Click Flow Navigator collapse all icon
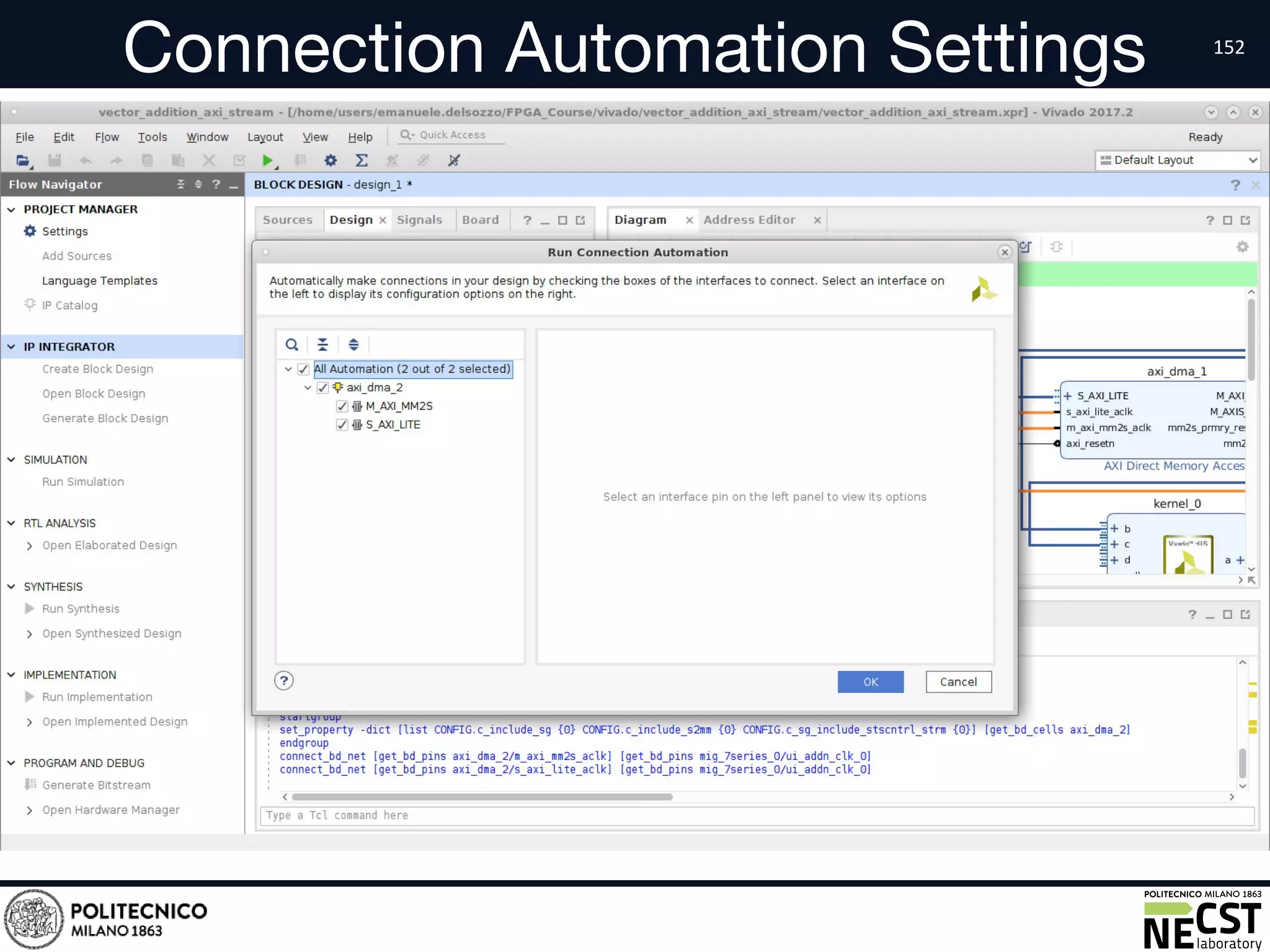 point(180,184)
